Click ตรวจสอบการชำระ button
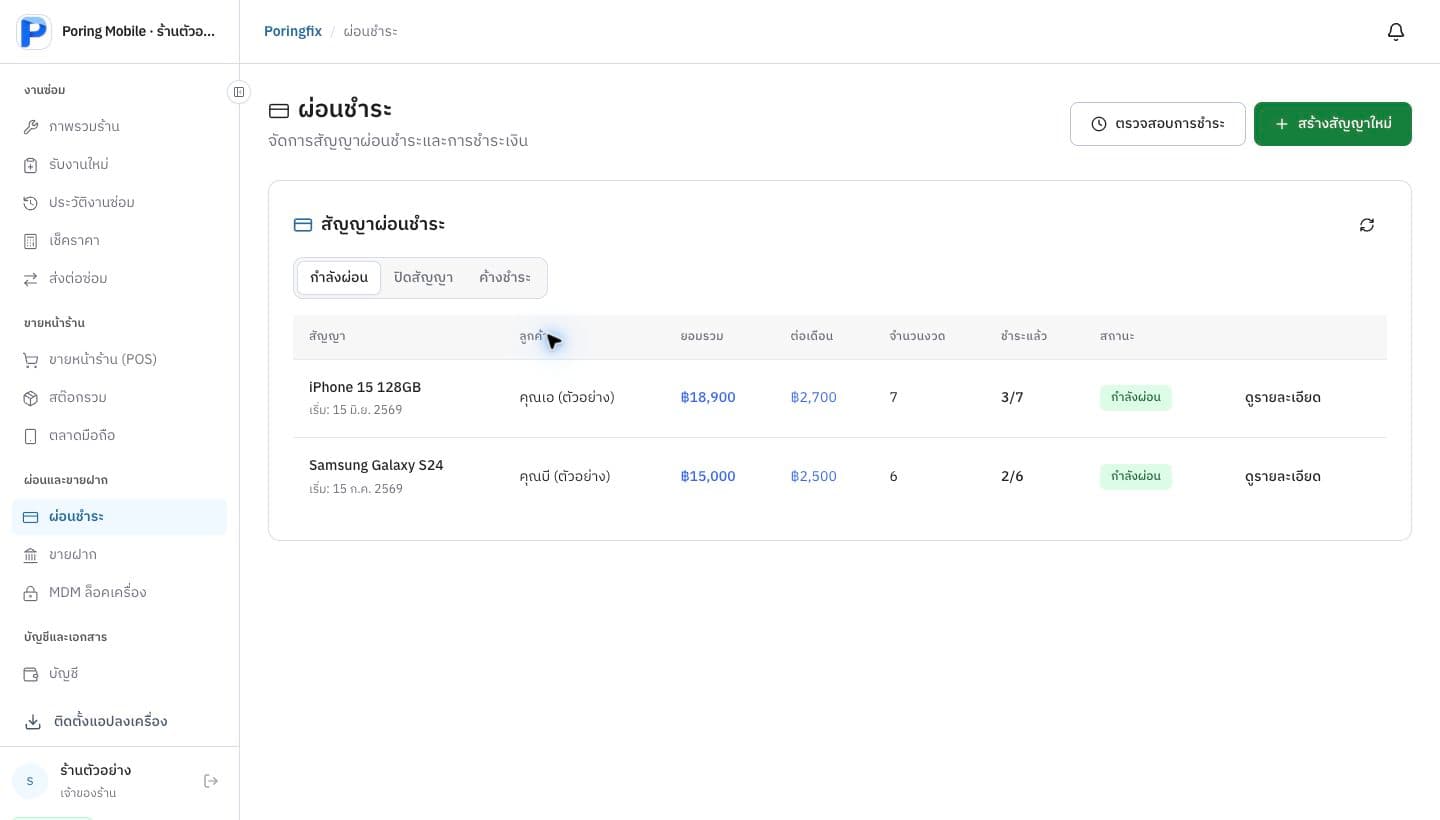 coord(1158,124)
